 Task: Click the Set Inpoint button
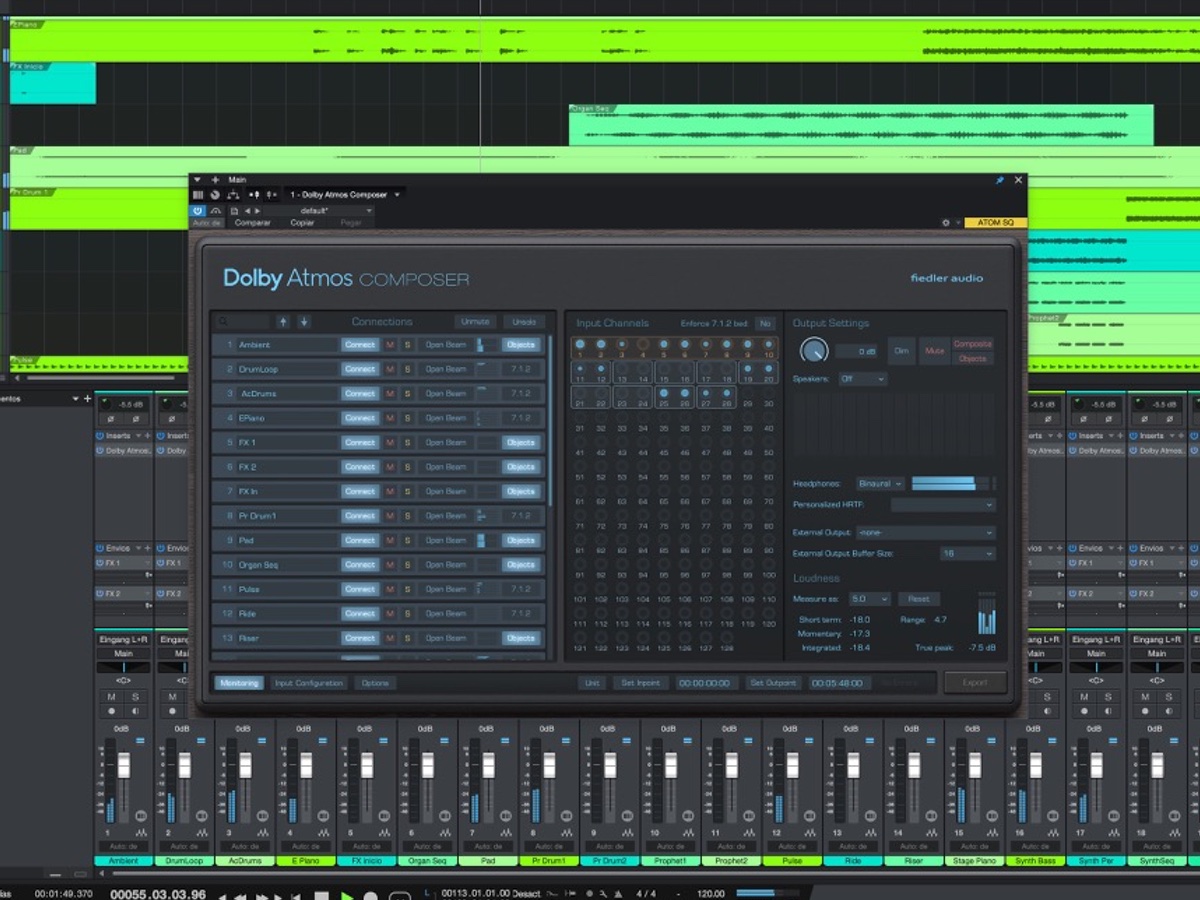click(x=641, y=683)
